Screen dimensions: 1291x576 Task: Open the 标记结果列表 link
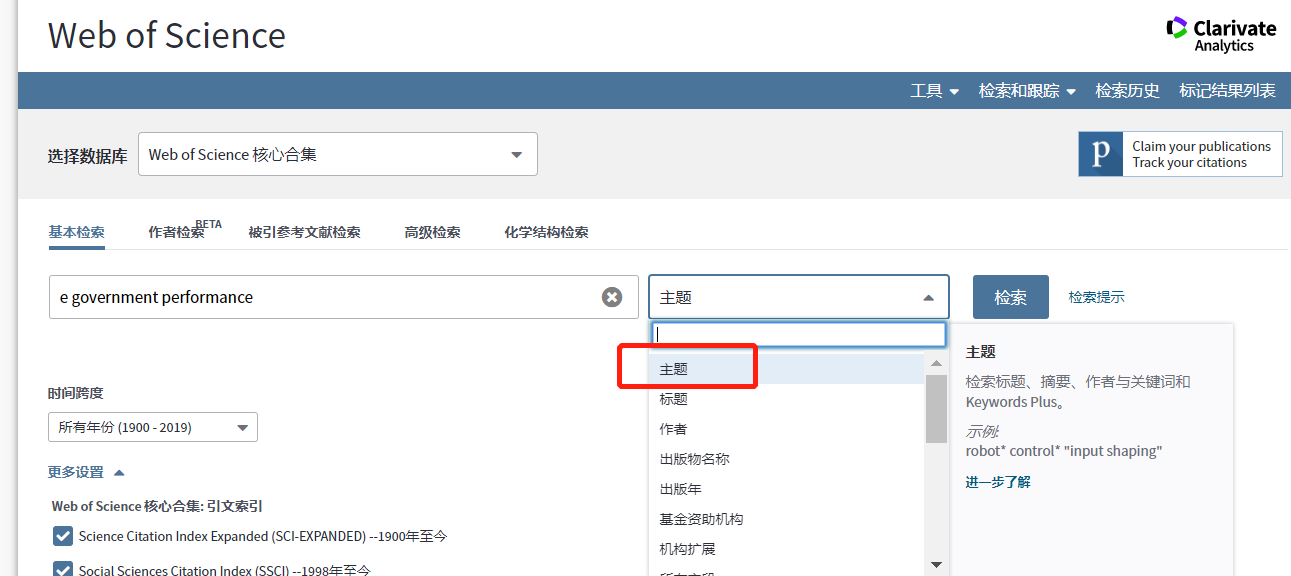[1228, 91]
